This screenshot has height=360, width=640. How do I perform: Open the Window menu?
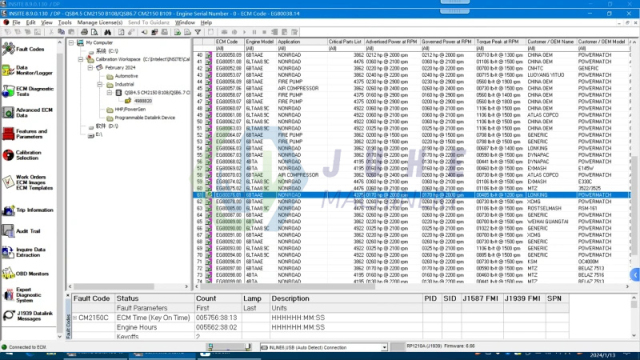(x=184, y=22)
